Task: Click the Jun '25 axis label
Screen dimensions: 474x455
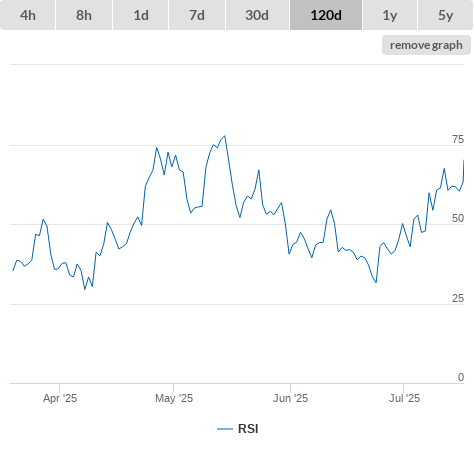Action: point(290,398)
